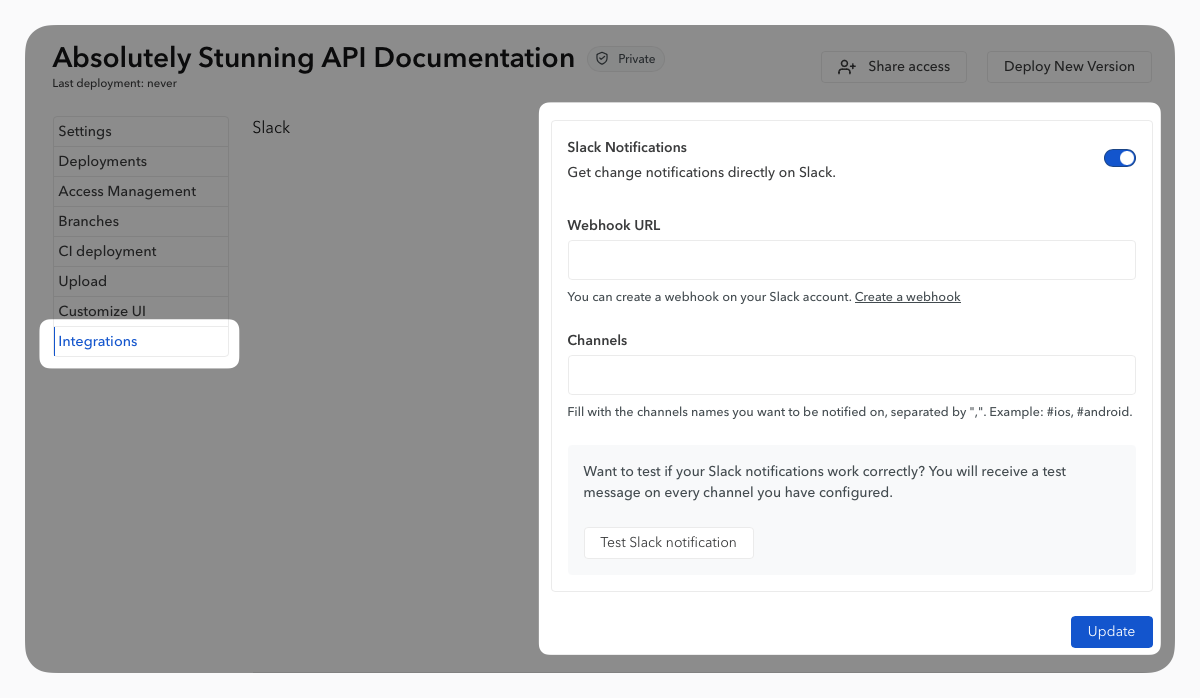This screenshot has width=1200, height=698.
Task: Click the Update button
Action: 1111,632
